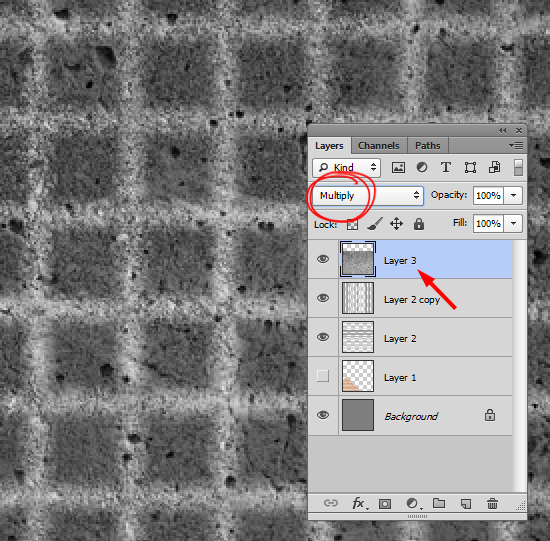Create a new group folder icon

click(x=439, y=503)
